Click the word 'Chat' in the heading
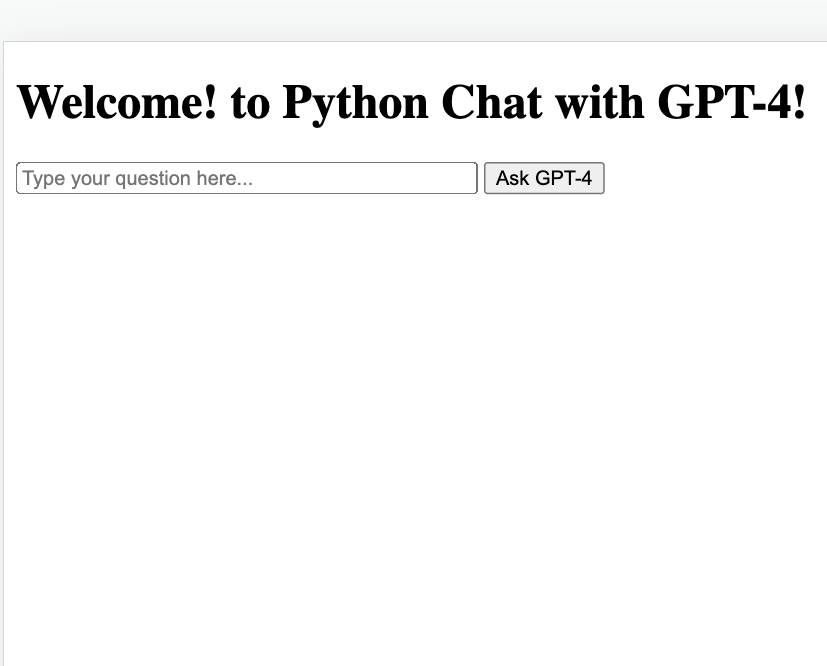Screen dimensions: 827x666 [492, 102]
